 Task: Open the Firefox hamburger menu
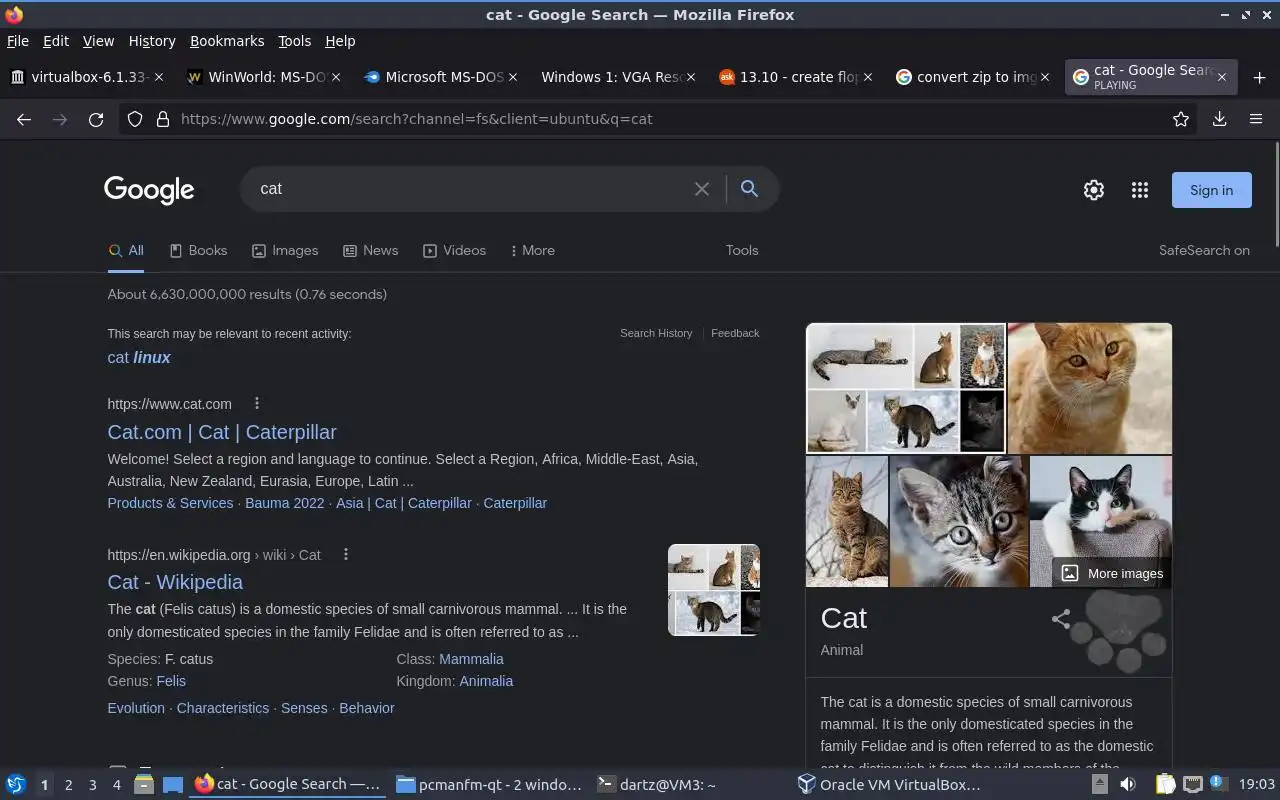(1256, 119)
